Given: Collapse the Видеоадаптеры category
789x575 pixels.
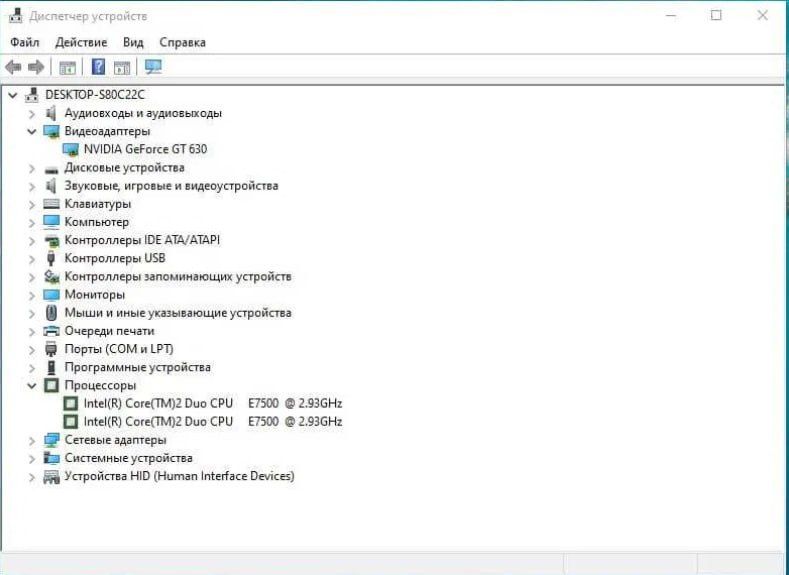Looking at the screenshot, I should click(32, 131).
